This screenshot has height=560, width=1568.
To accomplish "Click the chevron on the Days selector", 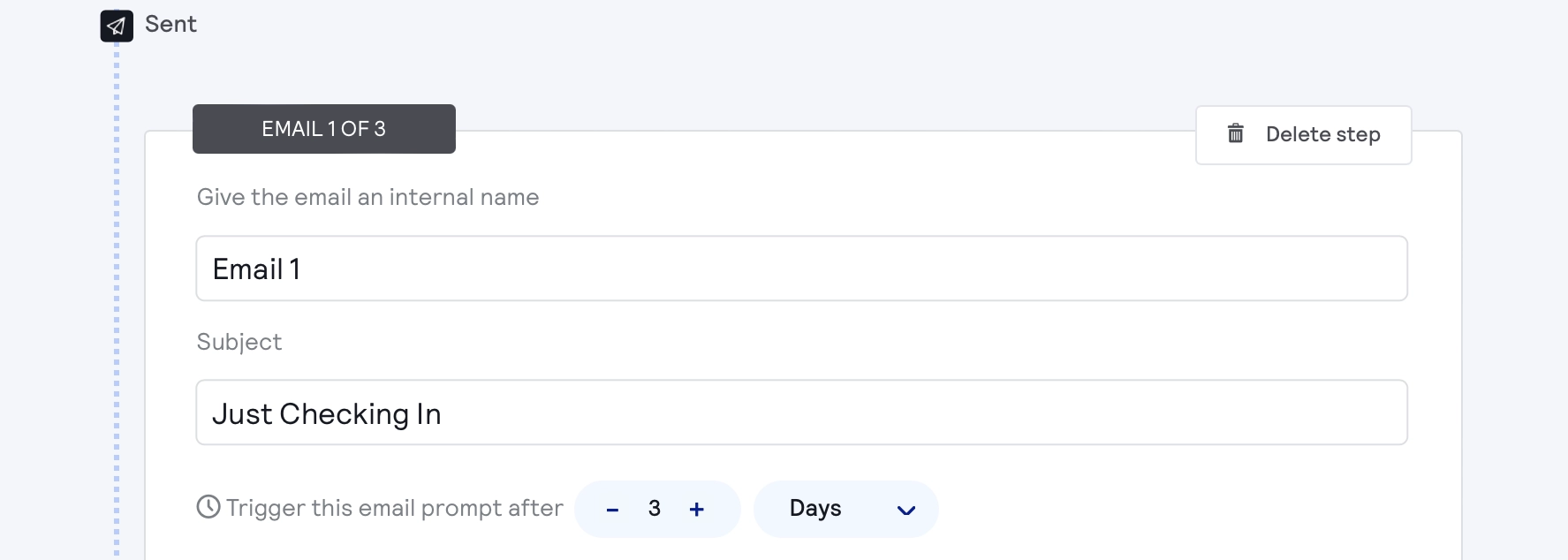I will (x=905, y=510).
